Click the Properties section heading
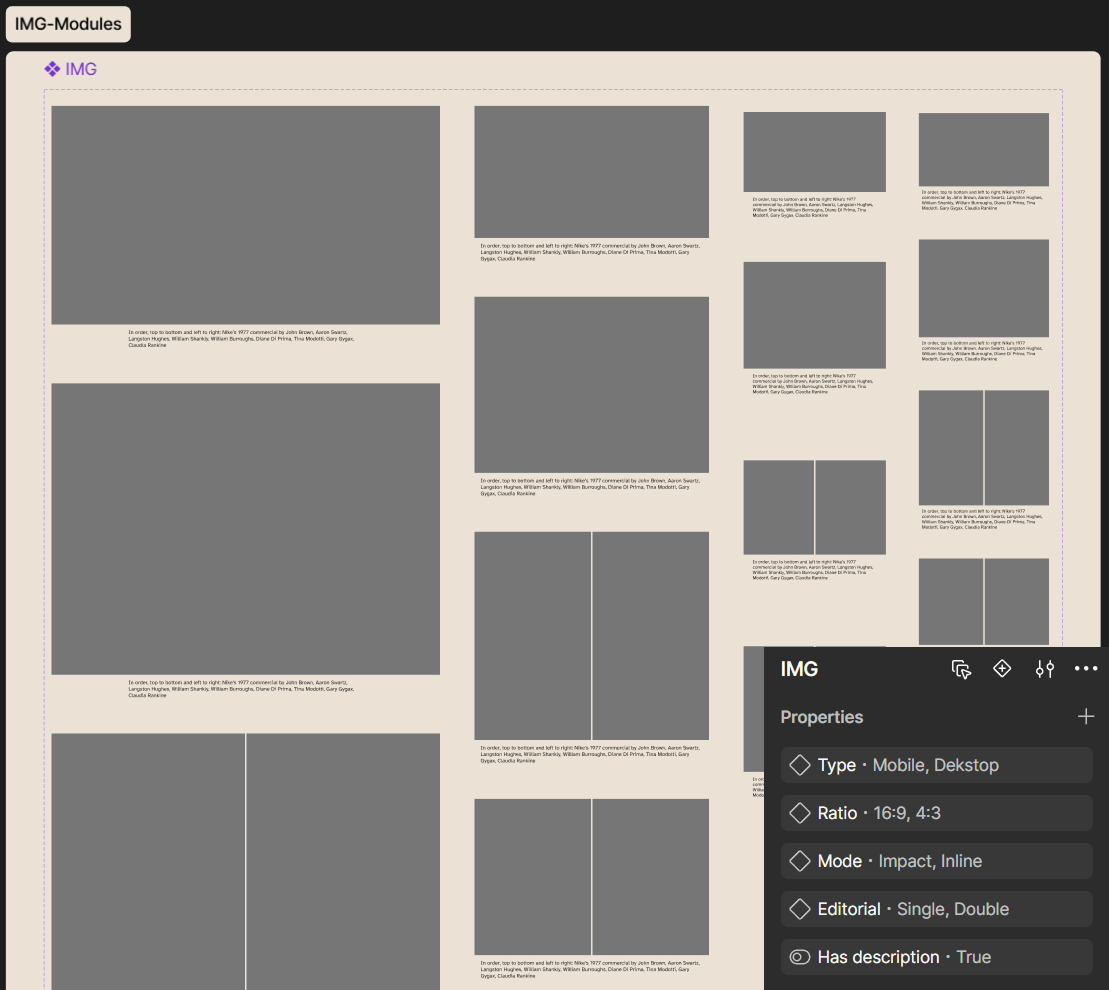1109x990 pixels. [822, 717]
